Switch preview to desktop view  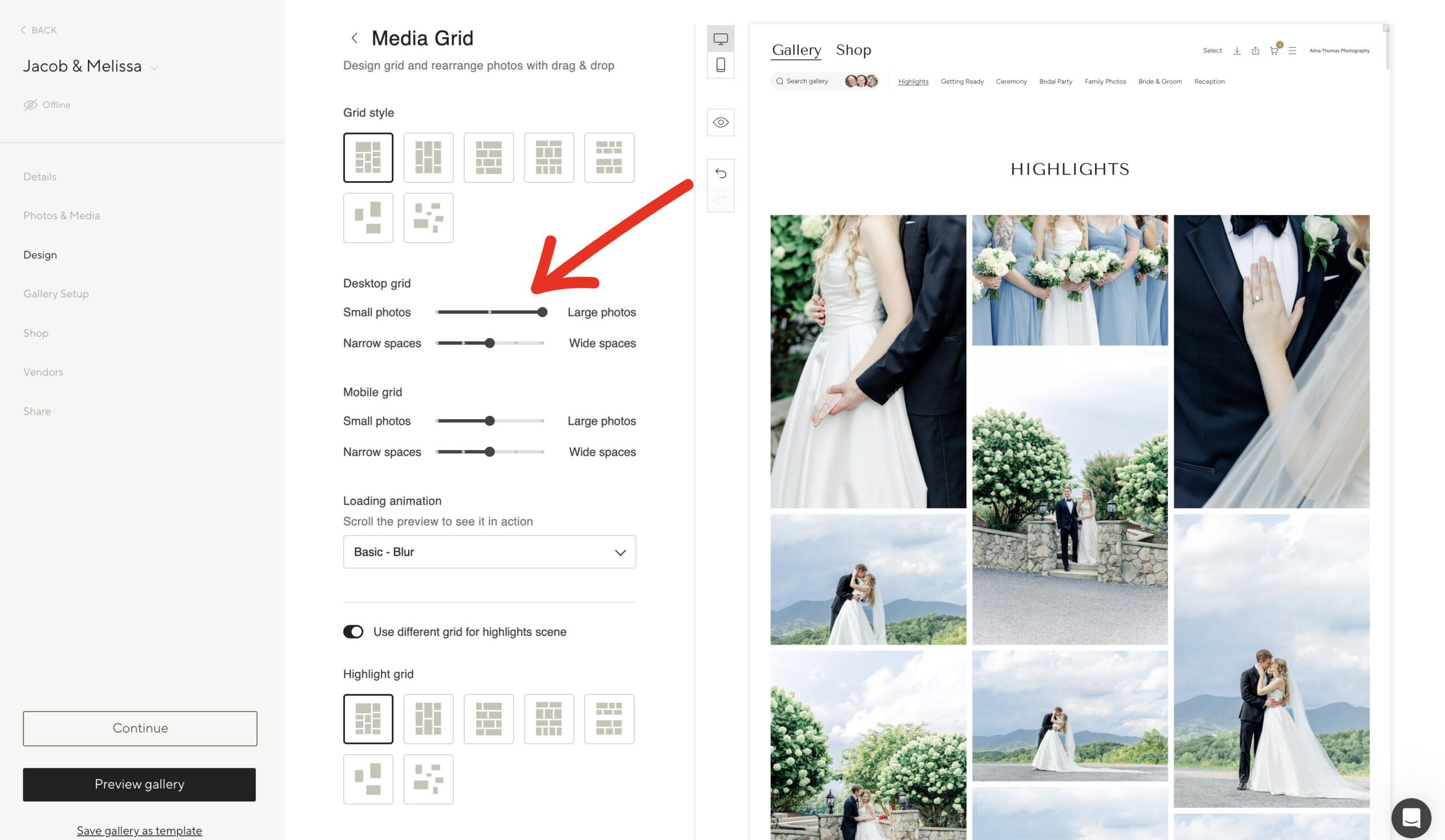[x=721, y=38]
